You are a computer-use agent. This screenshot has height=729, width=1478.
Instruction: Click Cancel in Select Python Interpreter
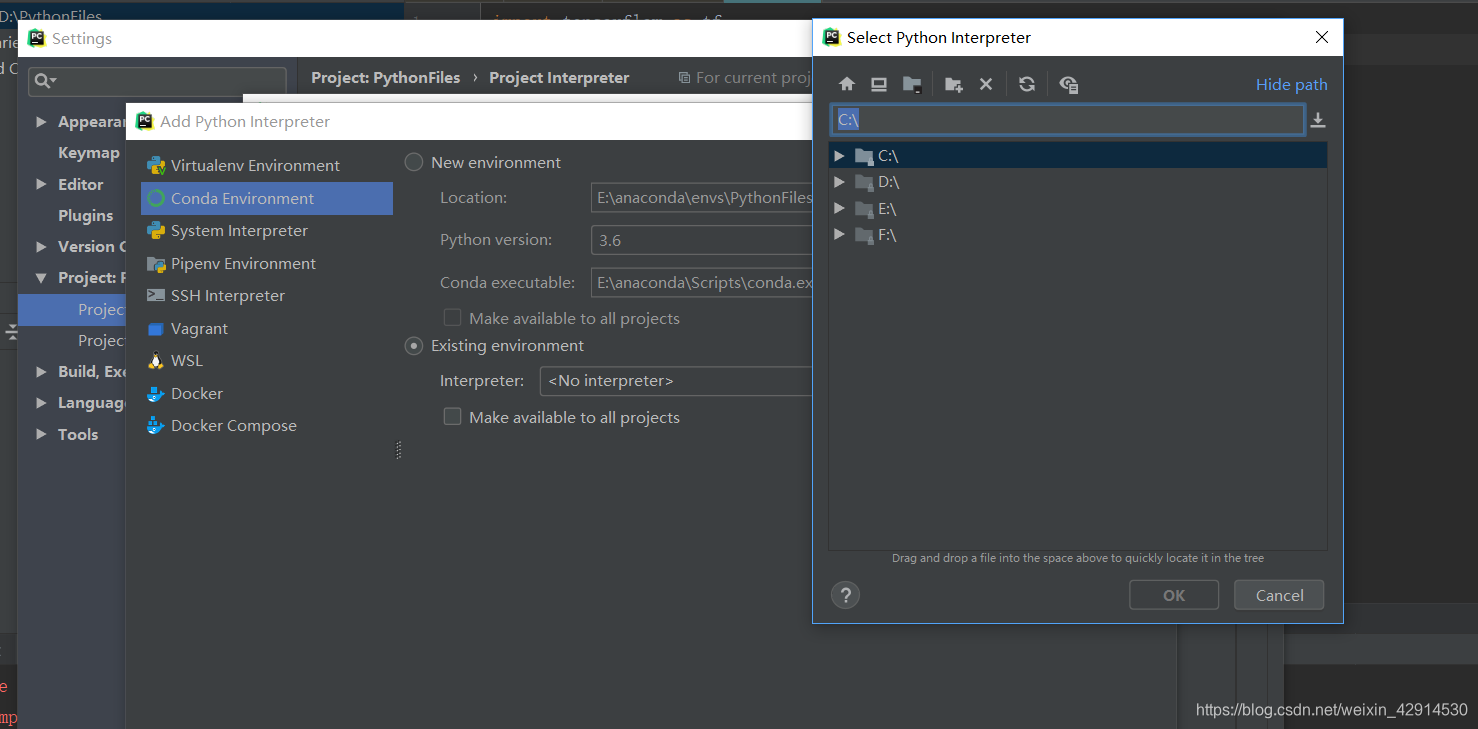click(x=1279, y=595)
